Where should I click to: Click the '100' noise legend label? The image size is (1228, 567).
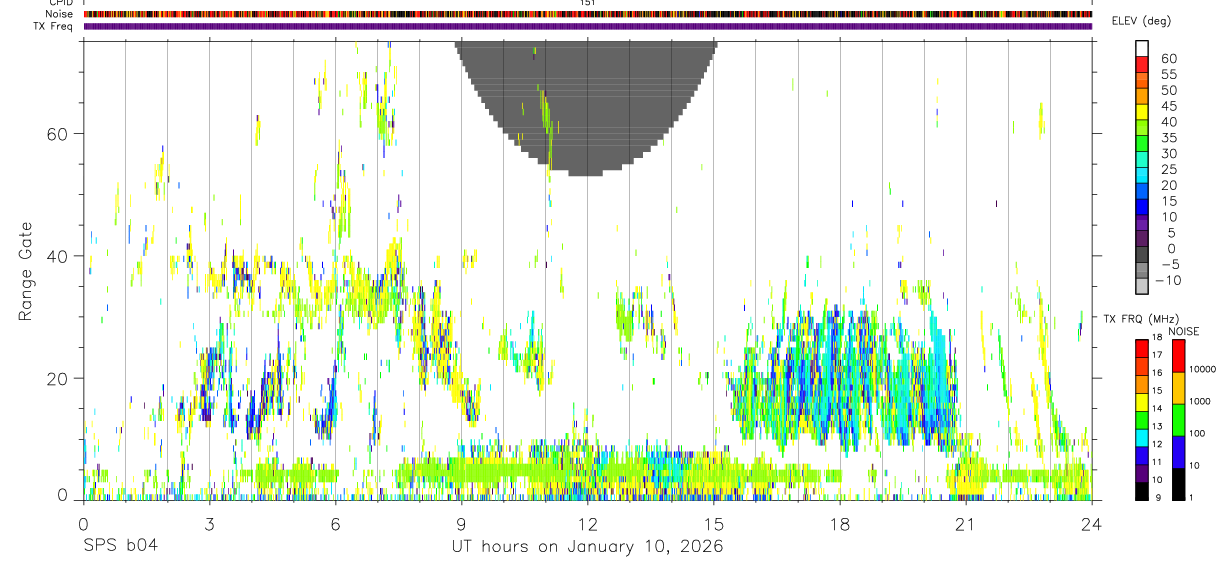point(1196,433)
